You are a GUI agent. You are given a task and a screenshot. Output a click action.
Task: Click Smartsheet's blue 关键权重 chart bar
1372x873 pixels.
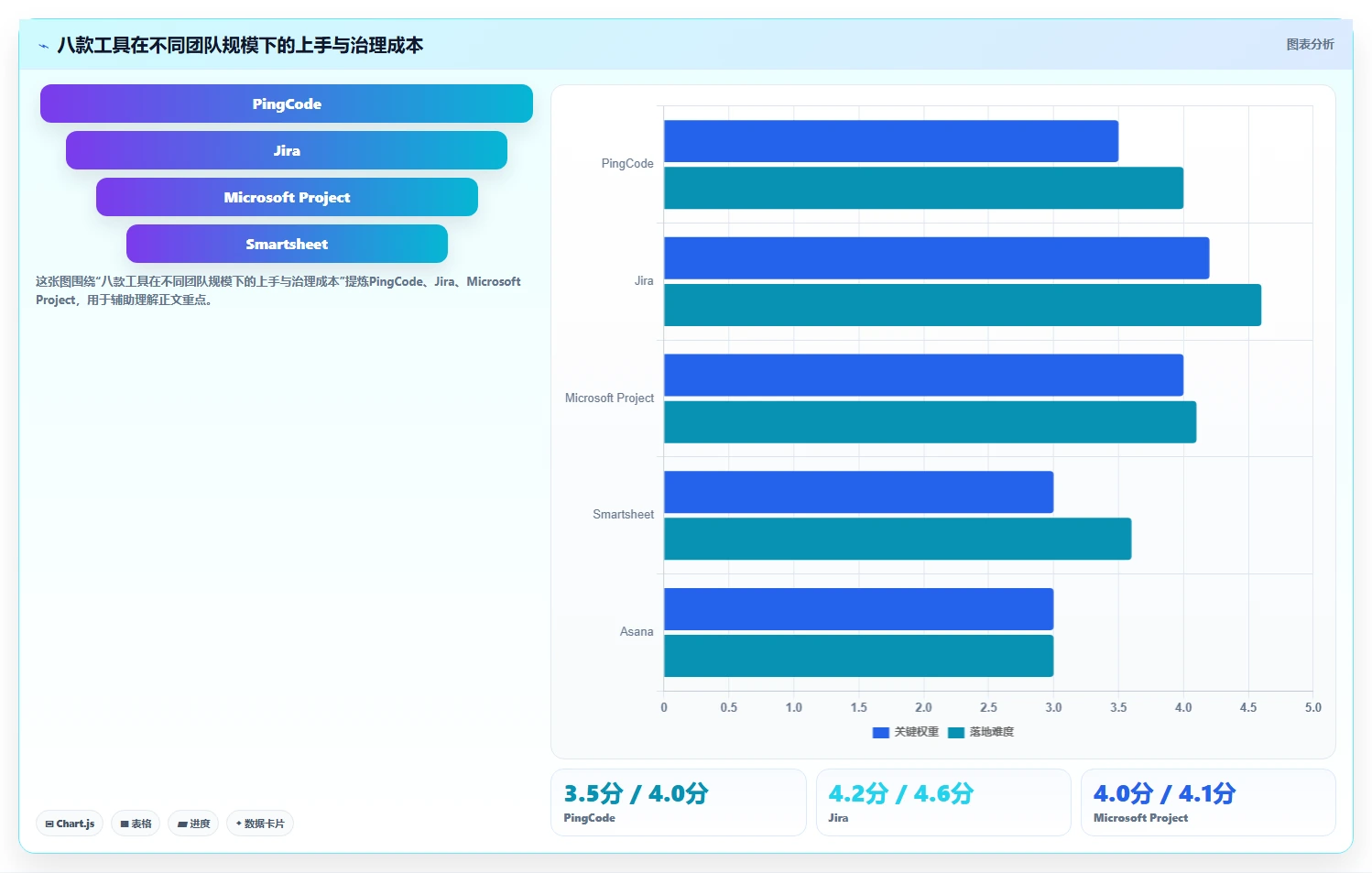tap(858, 492)
